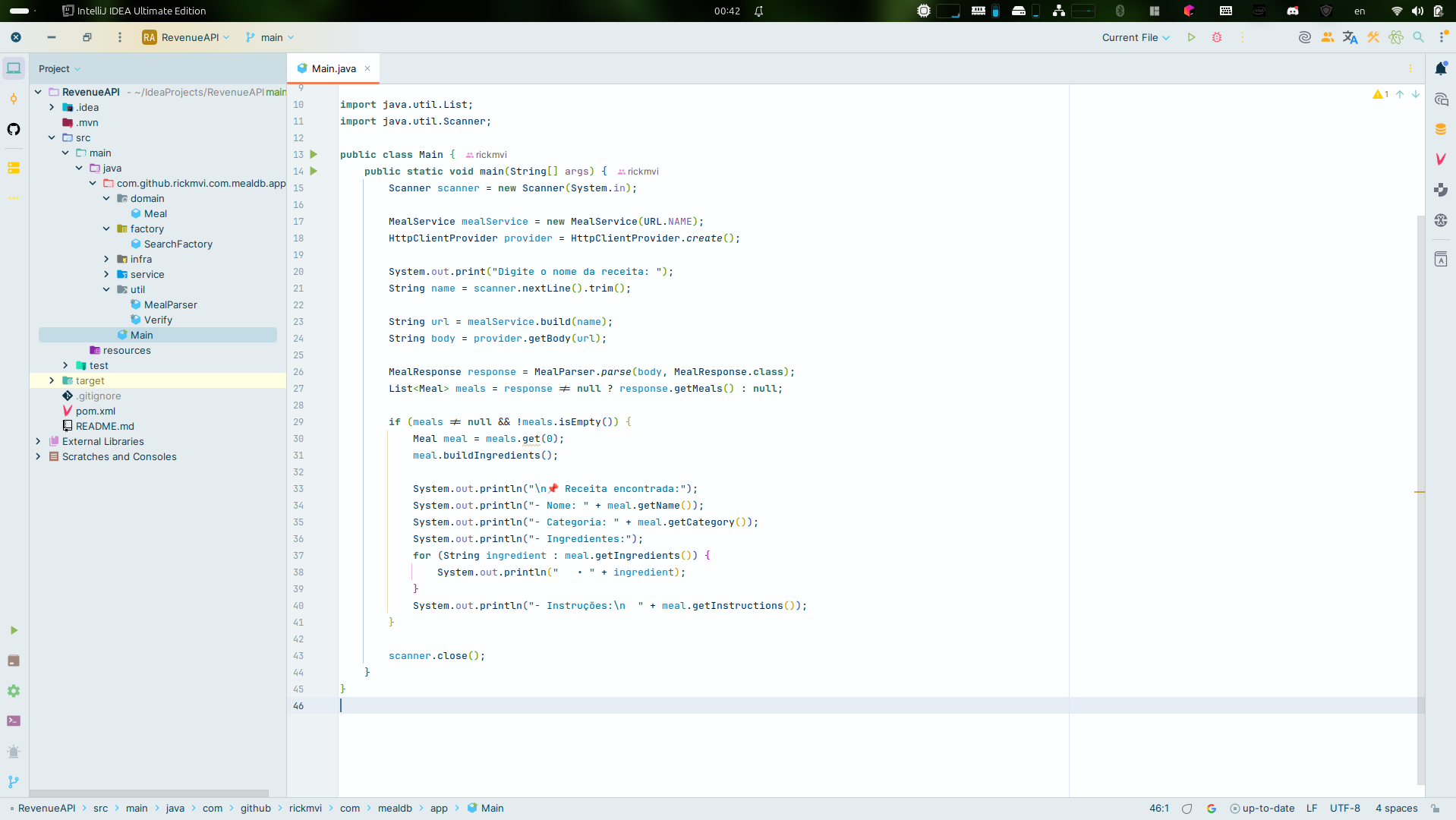
Task: Expand External Libraries node
Action: [x=38, y=441]
